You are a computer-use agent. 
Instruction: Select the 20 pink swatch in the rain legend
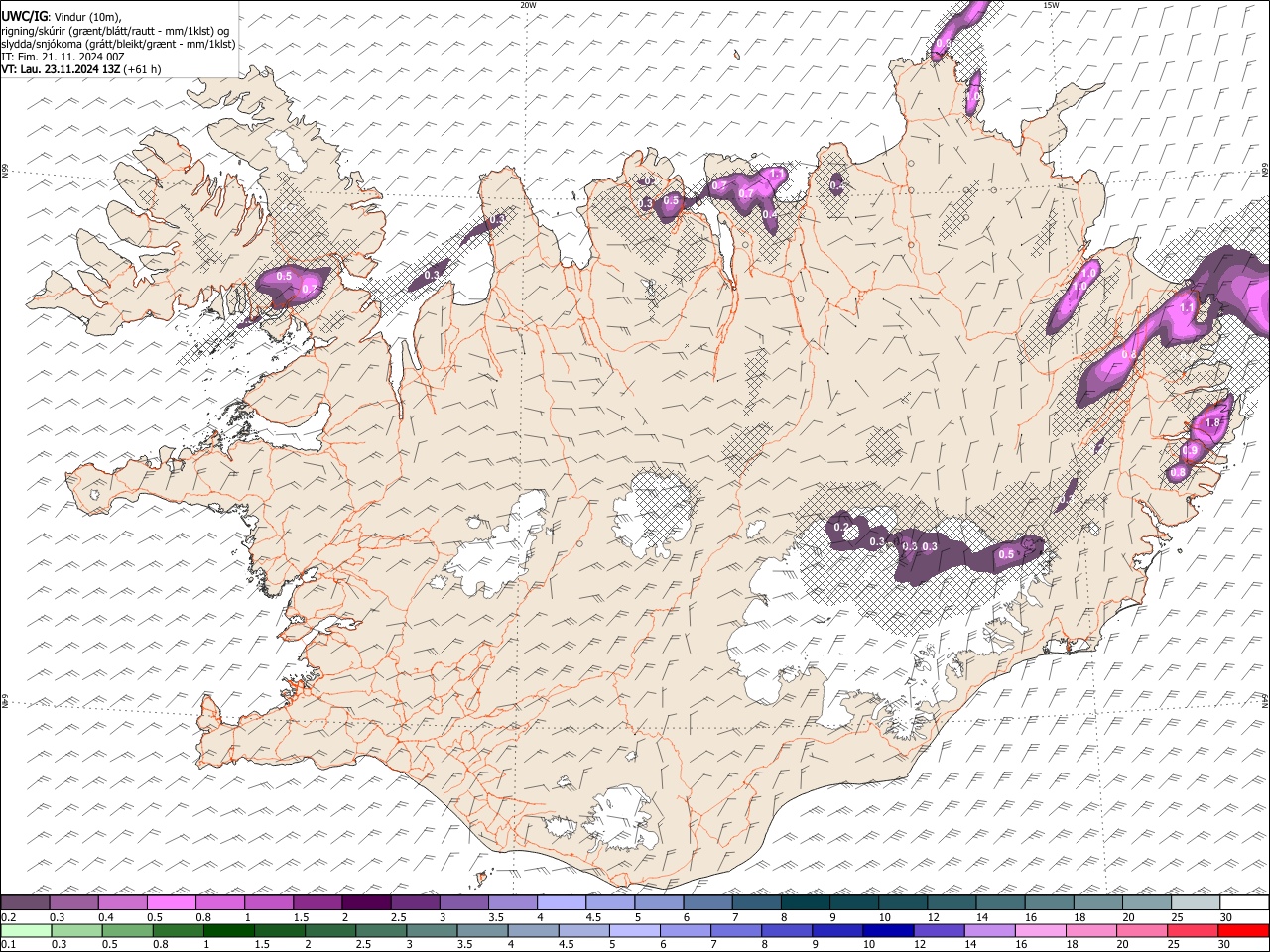1141,930
